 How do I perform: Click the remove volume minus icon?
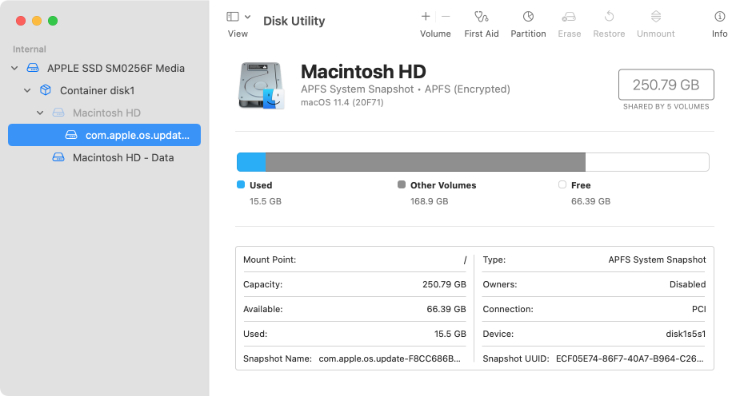[x=446, y=17]
